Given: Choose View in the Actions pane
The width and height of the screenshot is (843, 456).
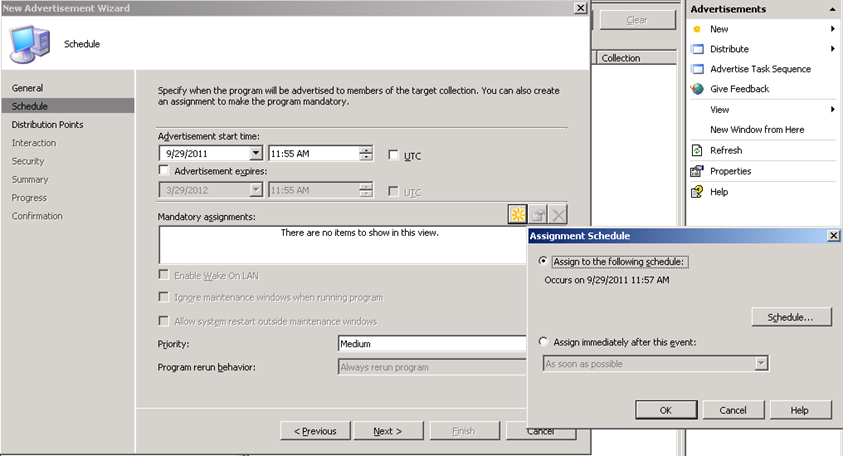Looking at the screenshot, I should click(x=719, y=110).
